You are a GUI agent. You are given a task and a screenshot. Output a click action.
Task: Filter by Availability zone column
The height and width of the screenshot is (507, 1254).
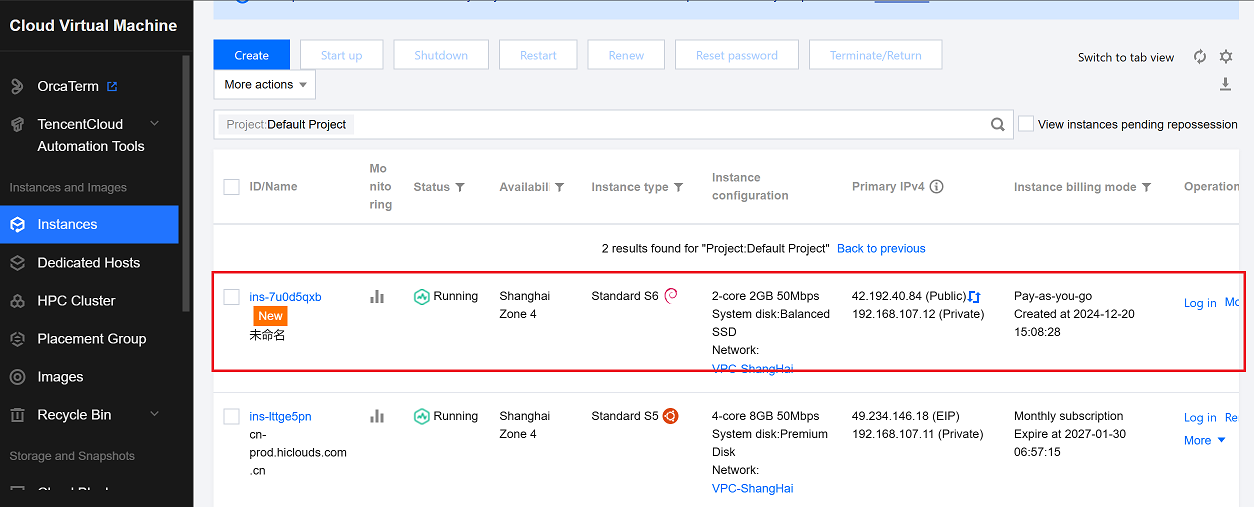[560, 188]
